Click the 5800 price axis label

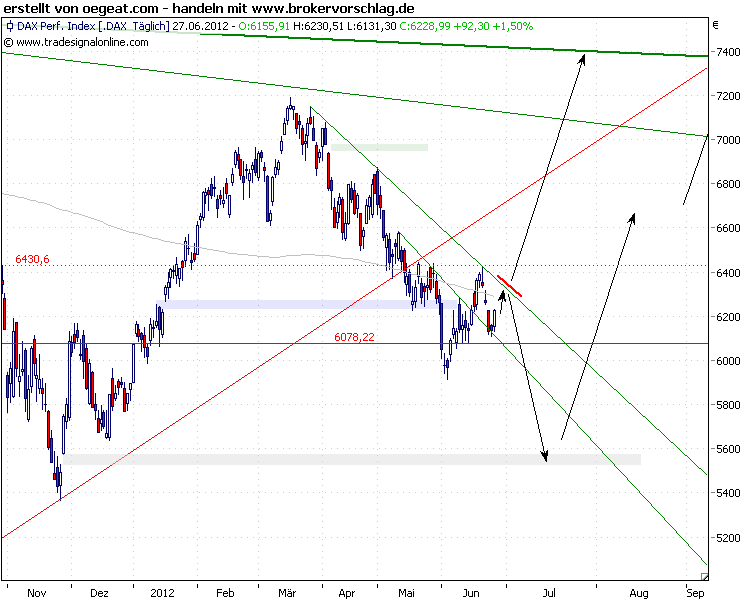pos(728,405)
